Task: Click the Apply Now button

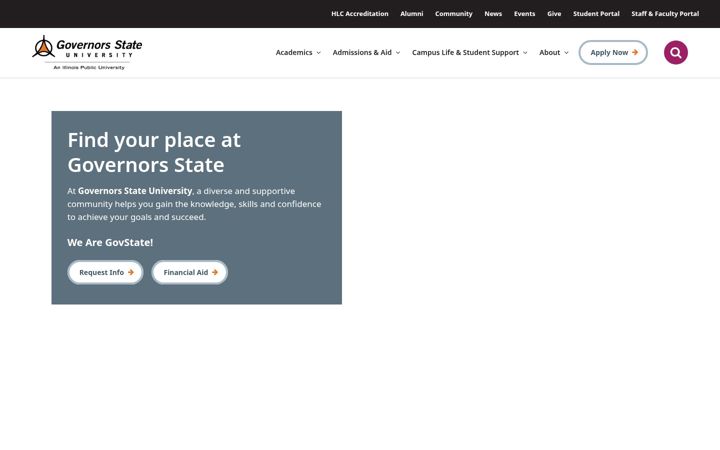Action: pyautogui.click(x=613, y=52)
